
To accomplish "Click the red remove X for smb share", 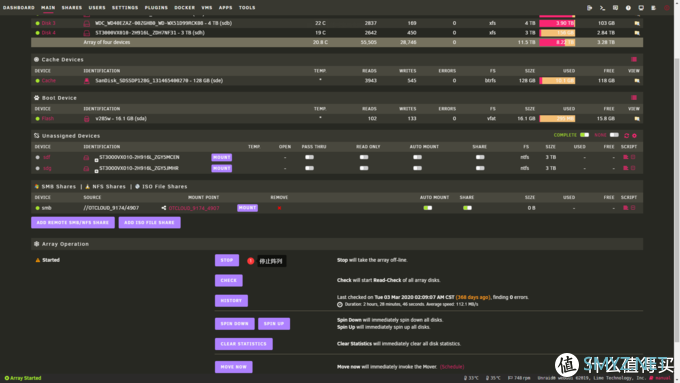I will [x=279, y=208].
